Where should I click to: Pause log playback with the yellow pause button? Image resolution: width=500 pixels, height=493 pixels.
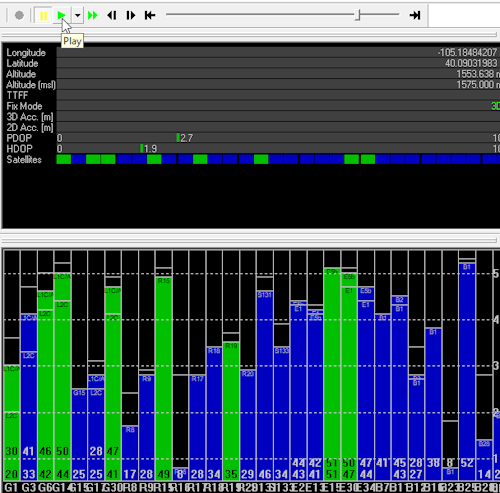tap(43, 15)
